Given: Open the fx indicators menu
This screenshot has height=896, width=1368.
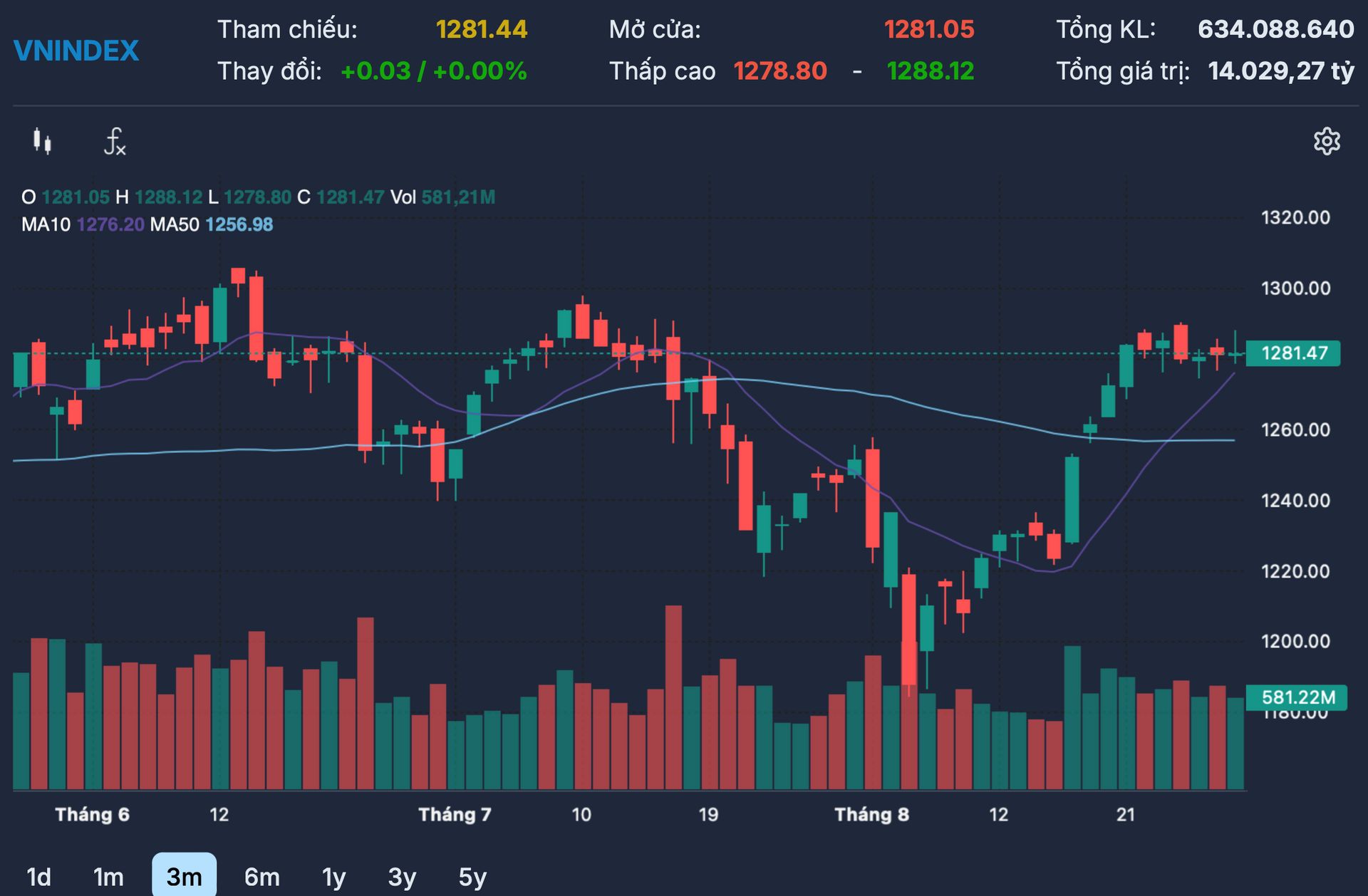Looking at the screenshot, I should click(115, 141).
